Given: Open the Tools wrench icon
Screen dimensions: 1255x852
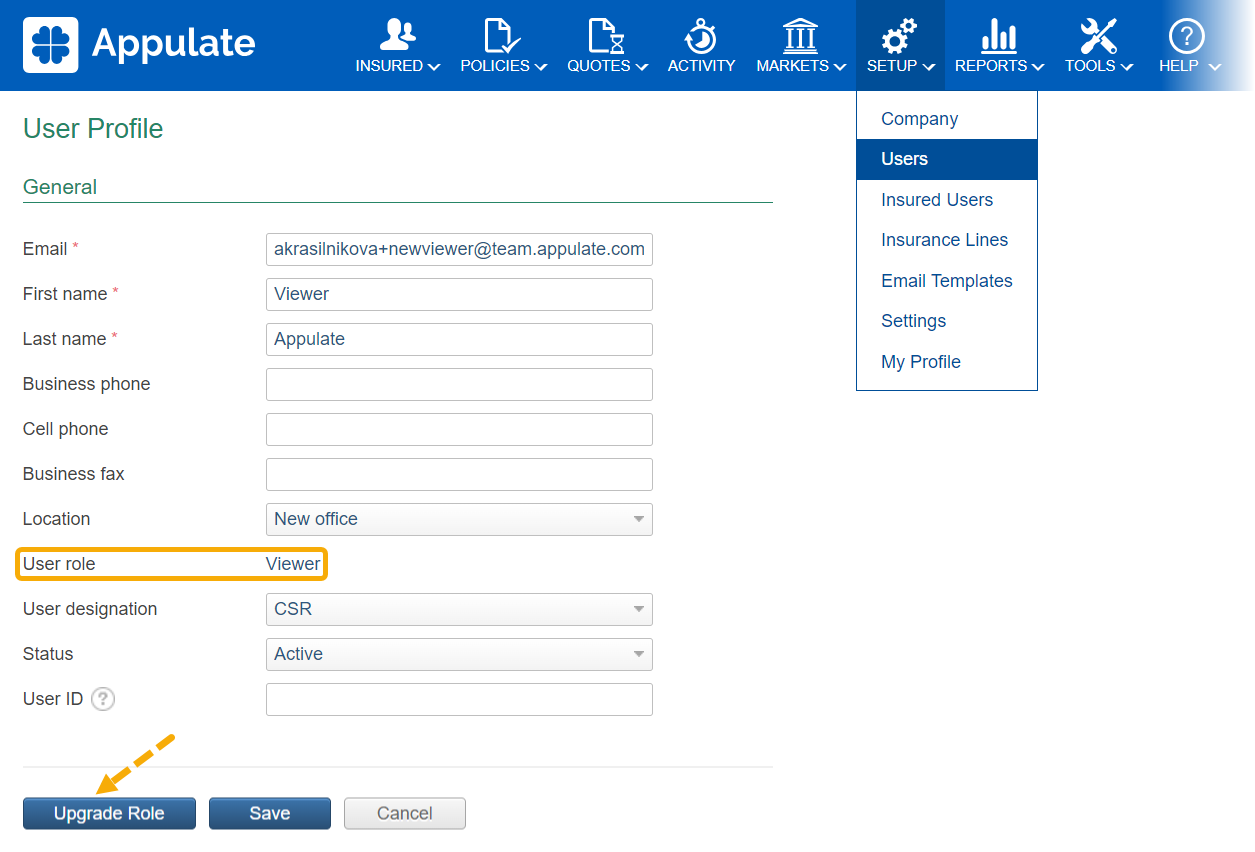Looking at the screenshot, I should click(x=1098, y=35).
